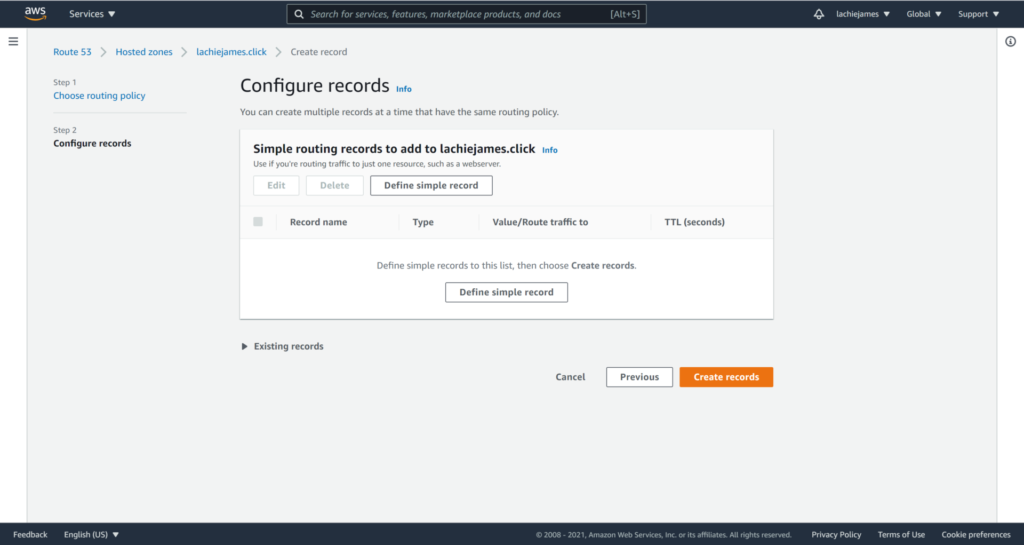Open the English (US) language dropdown
Screen dimensions: 1024x545
tap(91, 535)
